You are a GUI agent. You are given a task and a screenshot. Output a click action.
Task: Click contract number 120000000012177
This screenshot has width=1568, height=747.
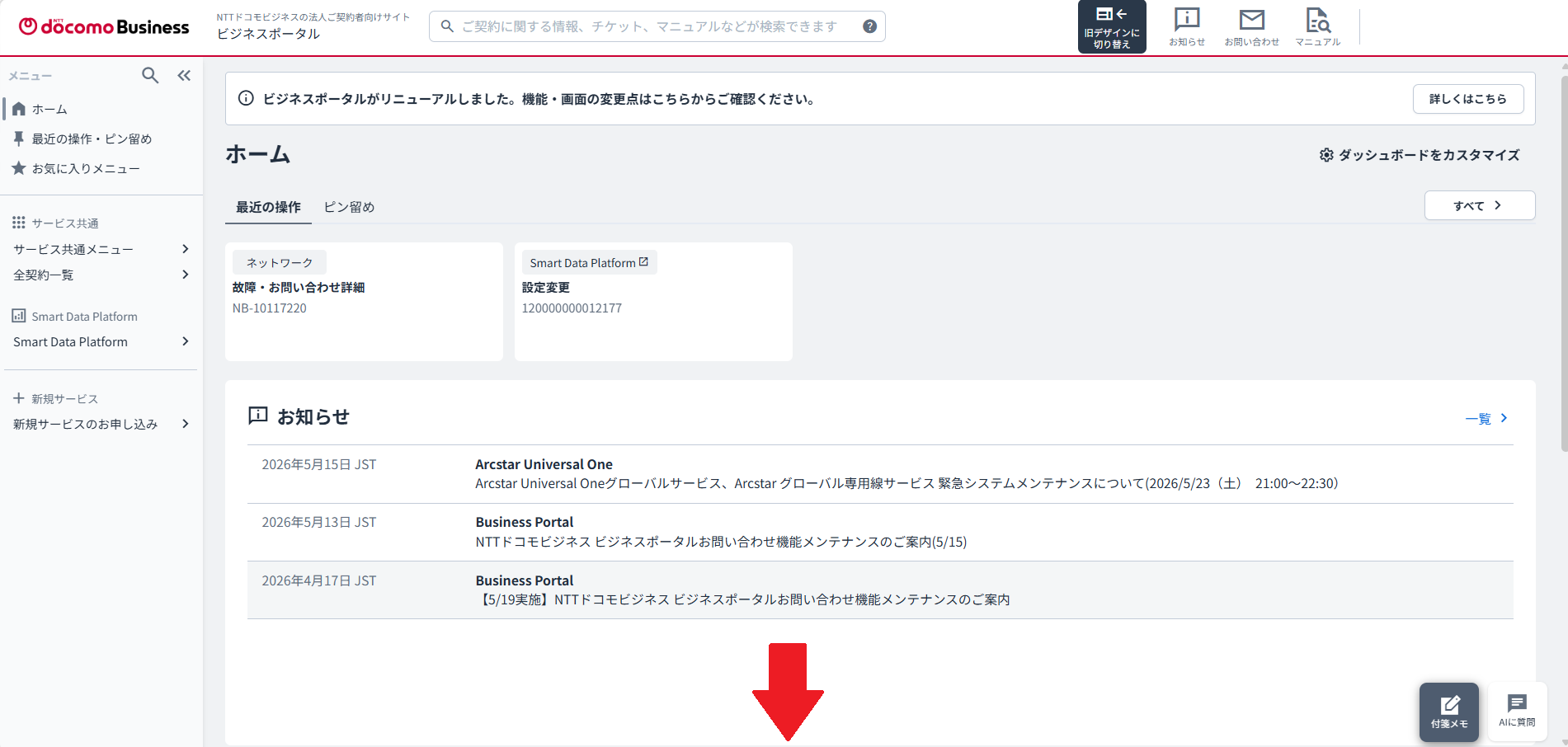[x=572, y=308]
